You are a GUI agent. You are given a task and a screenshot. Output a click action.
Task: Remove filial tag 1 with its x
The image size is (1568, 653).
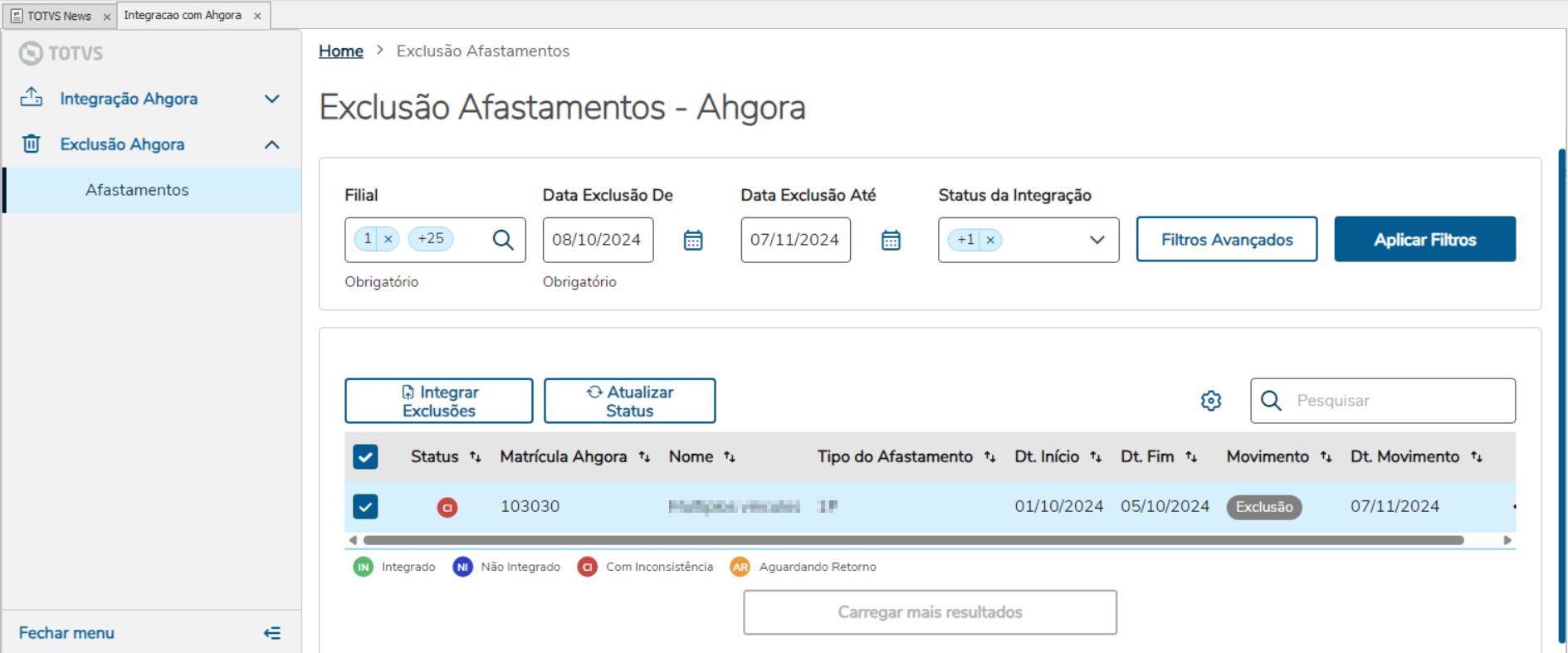(x=388, y=239)
